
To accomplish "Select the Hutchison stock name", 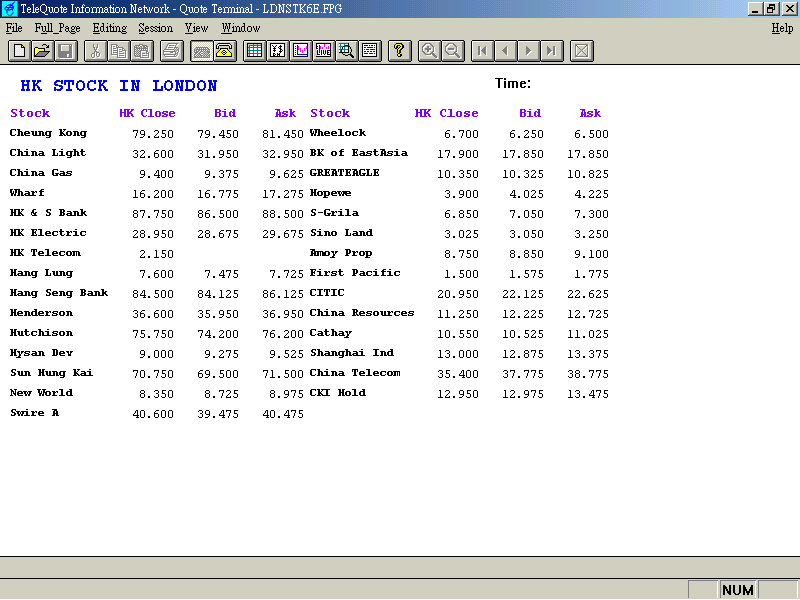I will point(41,333).
